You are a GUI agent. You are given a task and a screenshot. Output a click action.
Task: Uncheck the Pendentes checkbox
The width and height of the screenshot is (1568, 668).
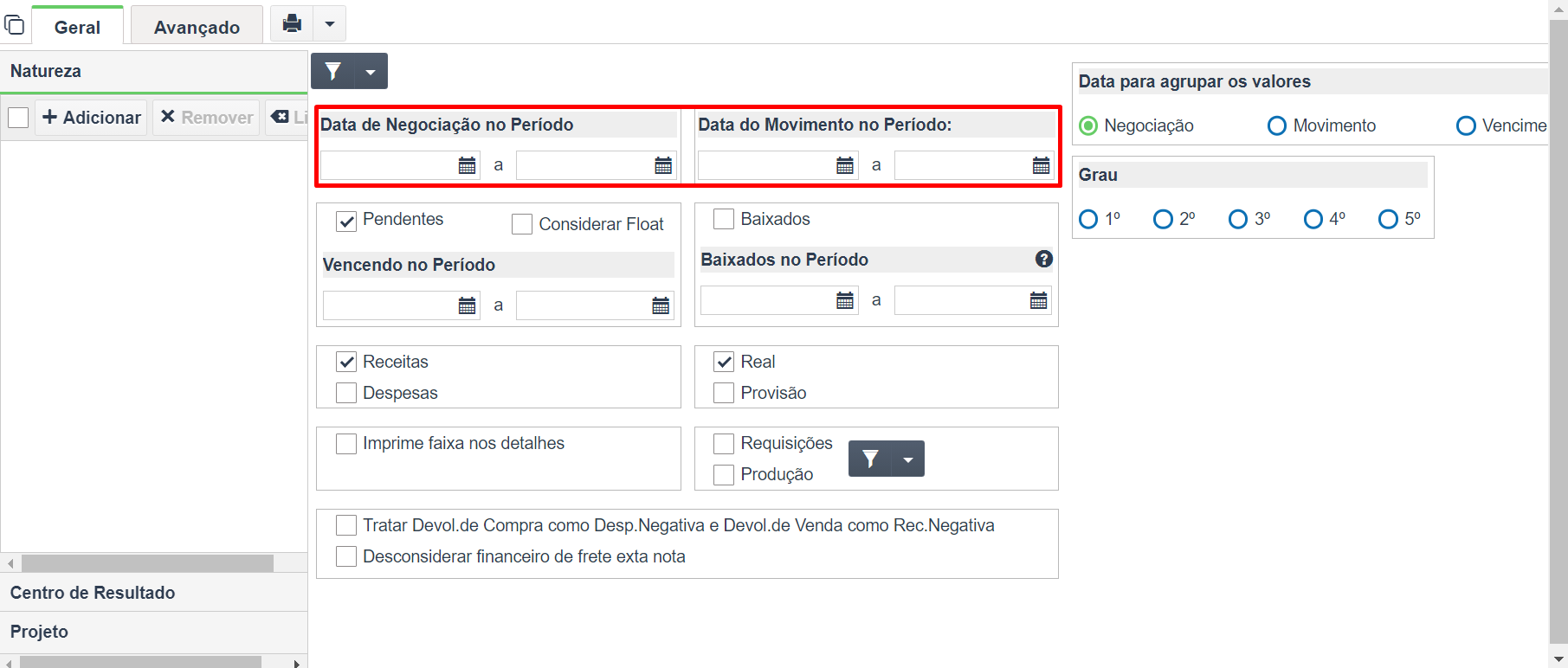[x=346, y=221]
